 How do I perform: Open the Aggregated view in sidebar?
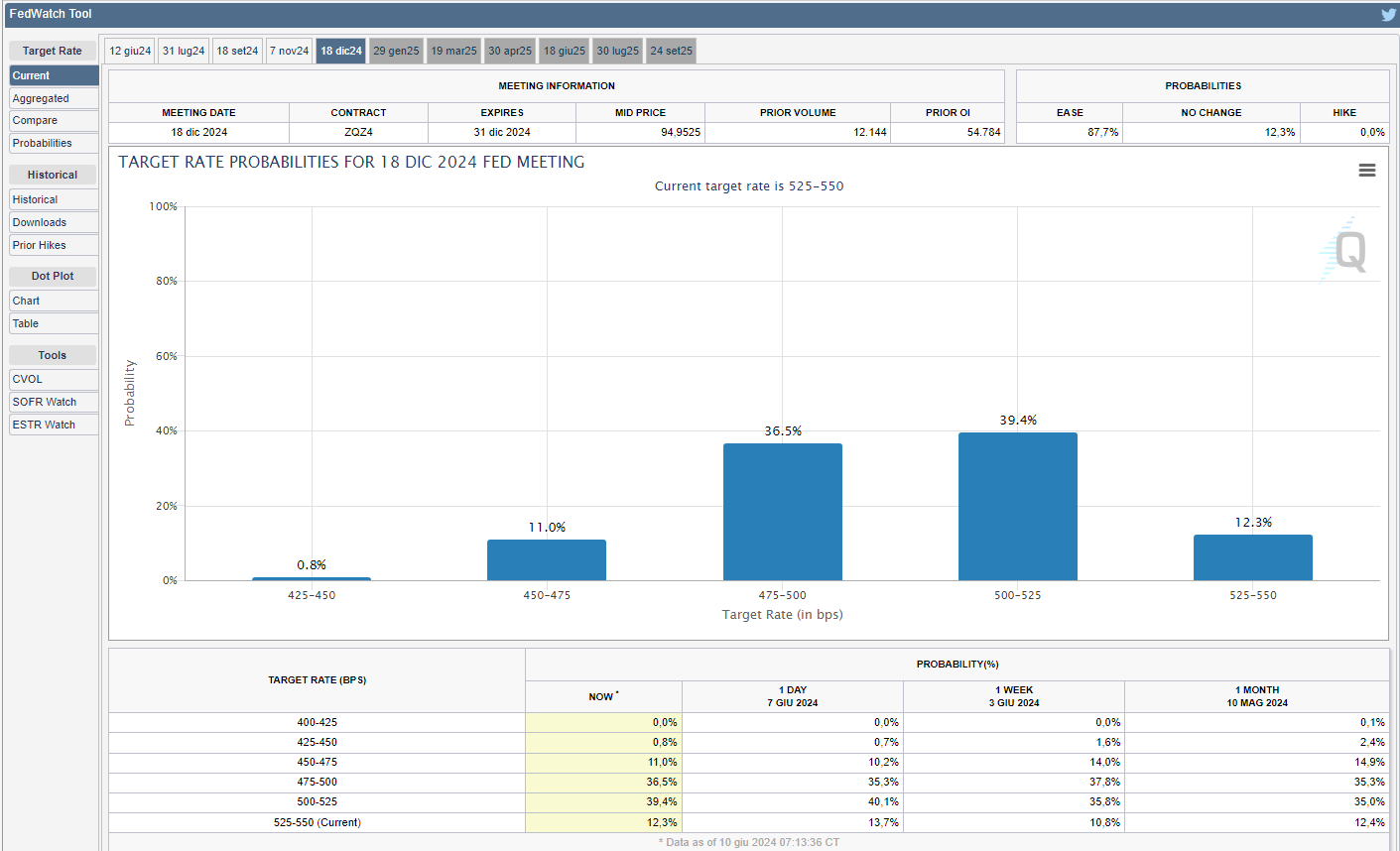(x=54, y=98)
